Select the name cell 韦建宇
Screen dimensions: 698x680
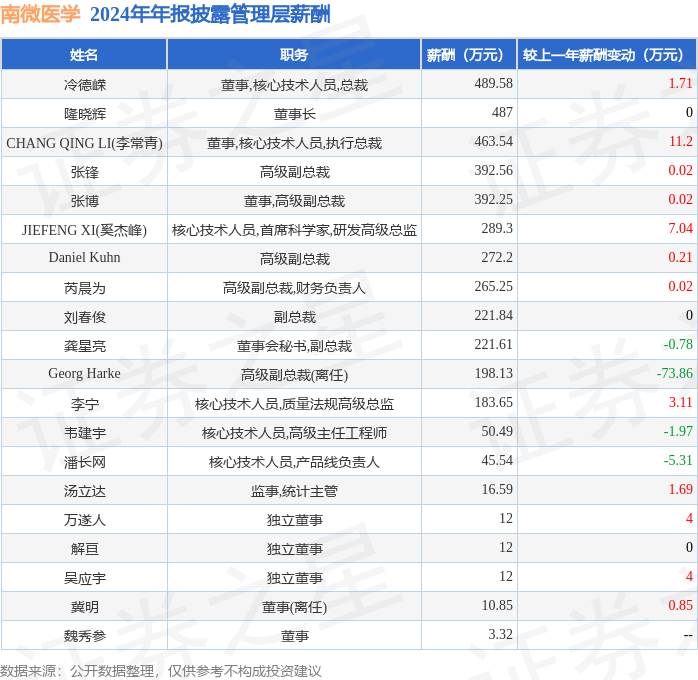tap(85, 433)
